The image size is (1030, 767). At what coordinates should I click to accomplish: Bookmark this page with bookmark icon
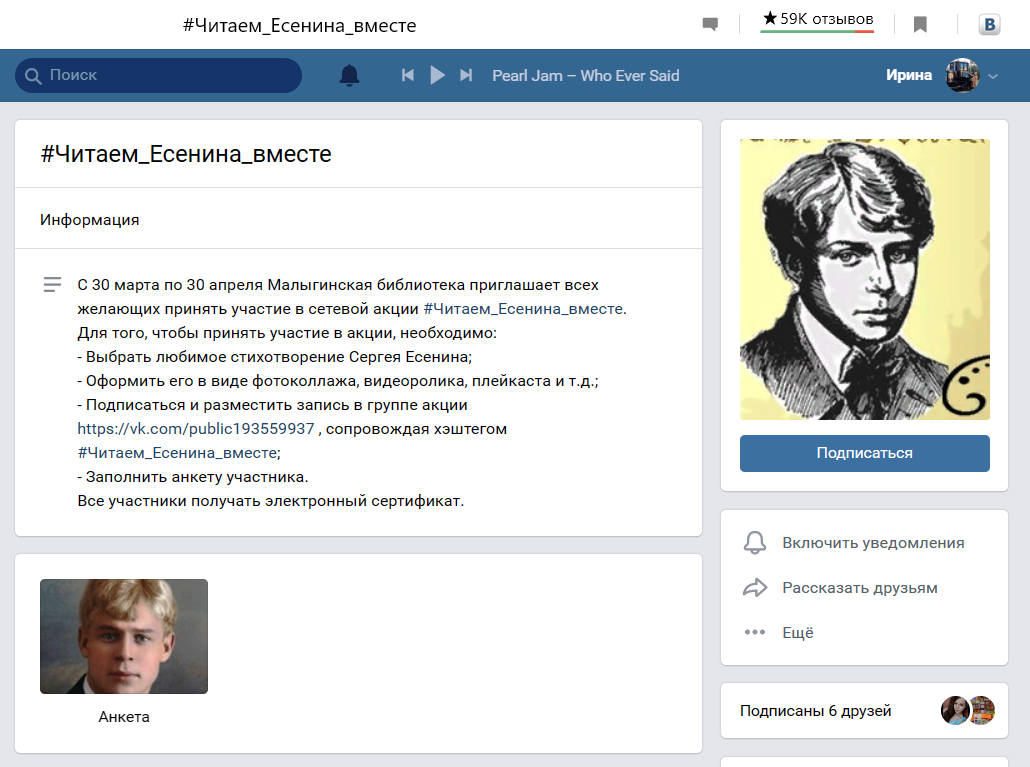[x=920, y=25]
